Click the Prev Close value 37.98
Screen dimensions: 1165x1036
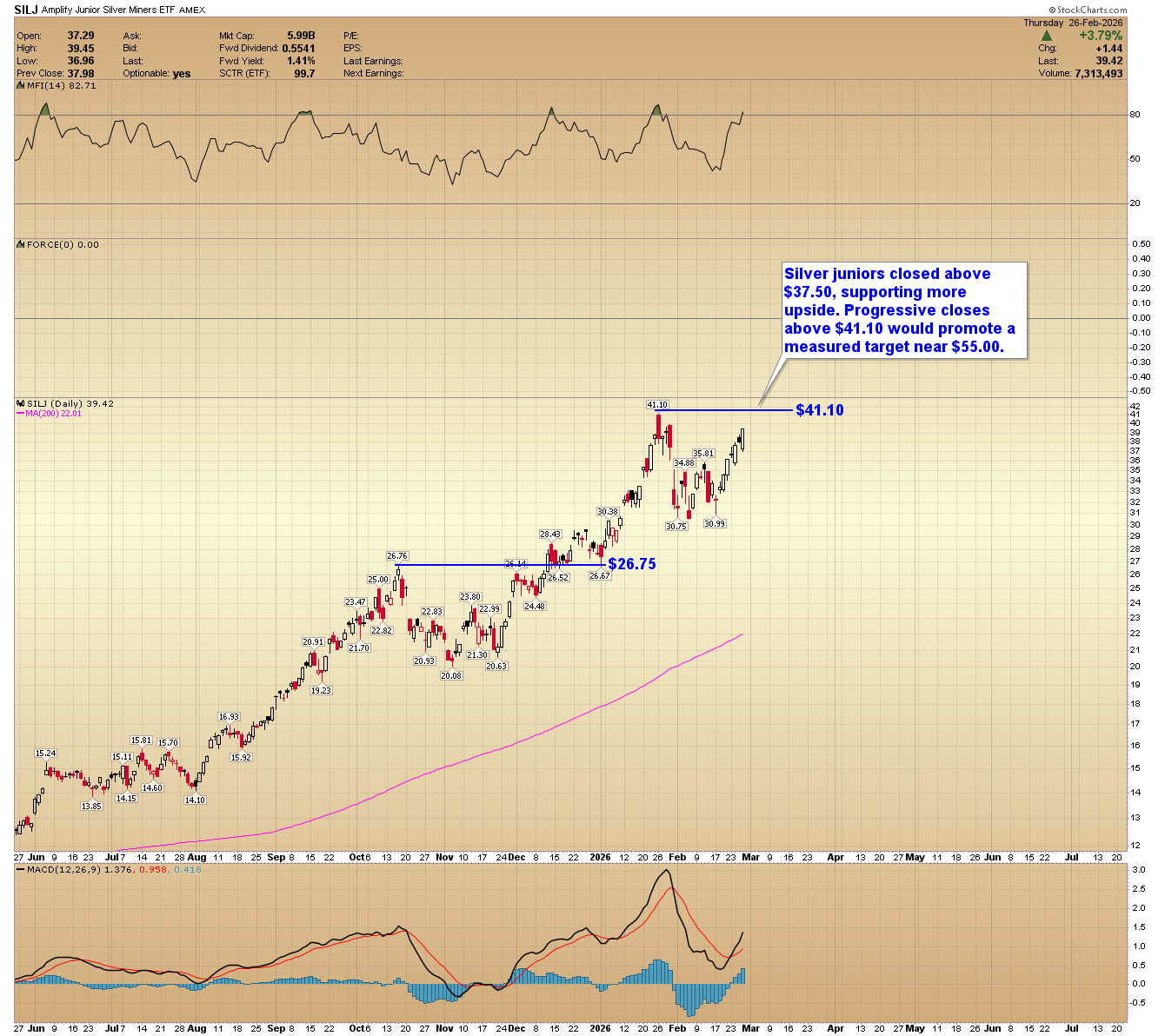(x=81, y=74)
